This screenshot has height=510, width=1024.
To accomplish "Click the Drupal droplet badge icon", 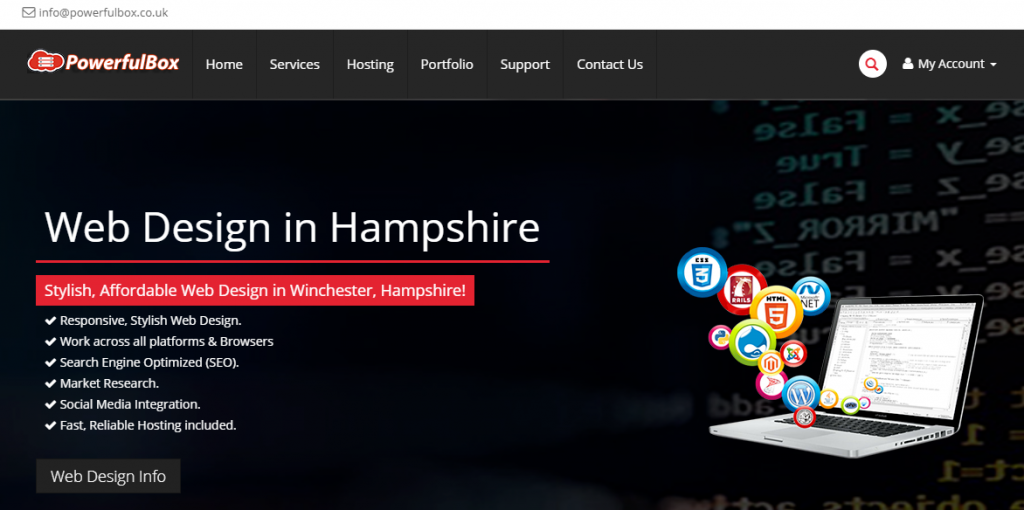I will tap(752, 343).
